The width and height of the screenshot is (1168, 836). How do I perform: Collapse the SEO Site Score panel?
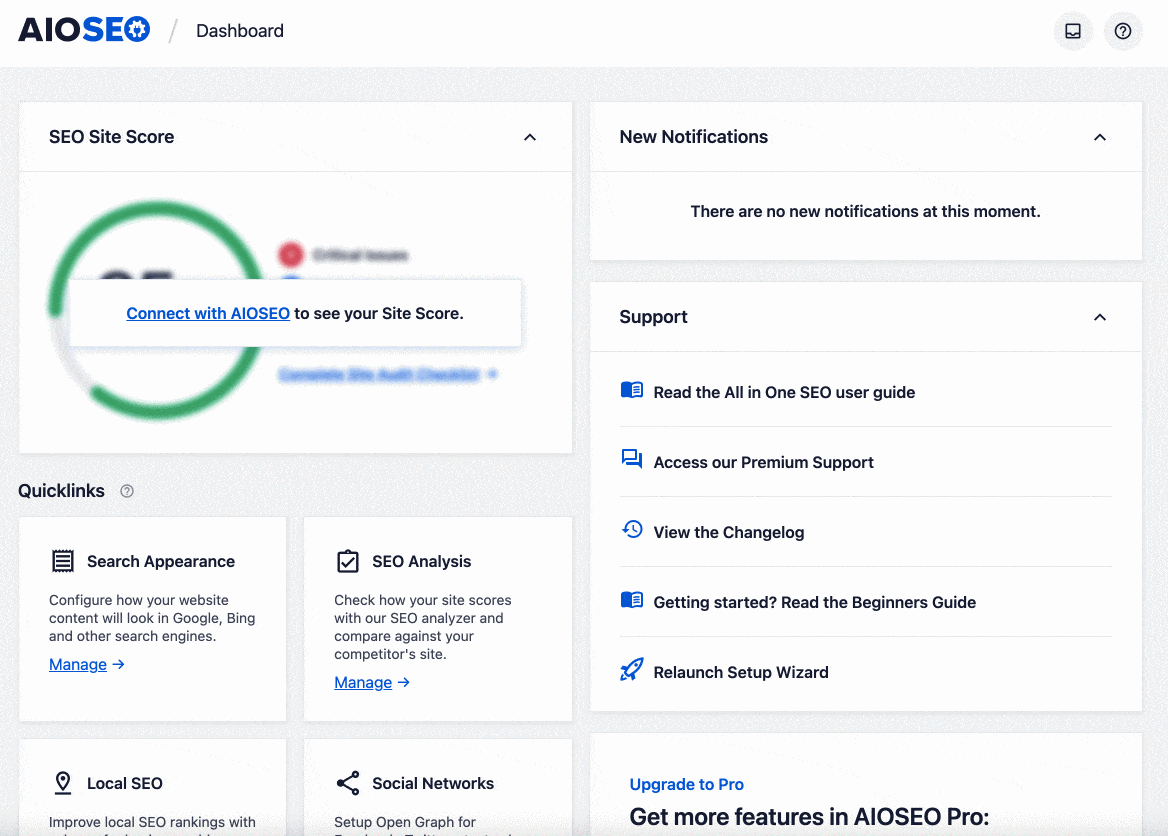530,137
